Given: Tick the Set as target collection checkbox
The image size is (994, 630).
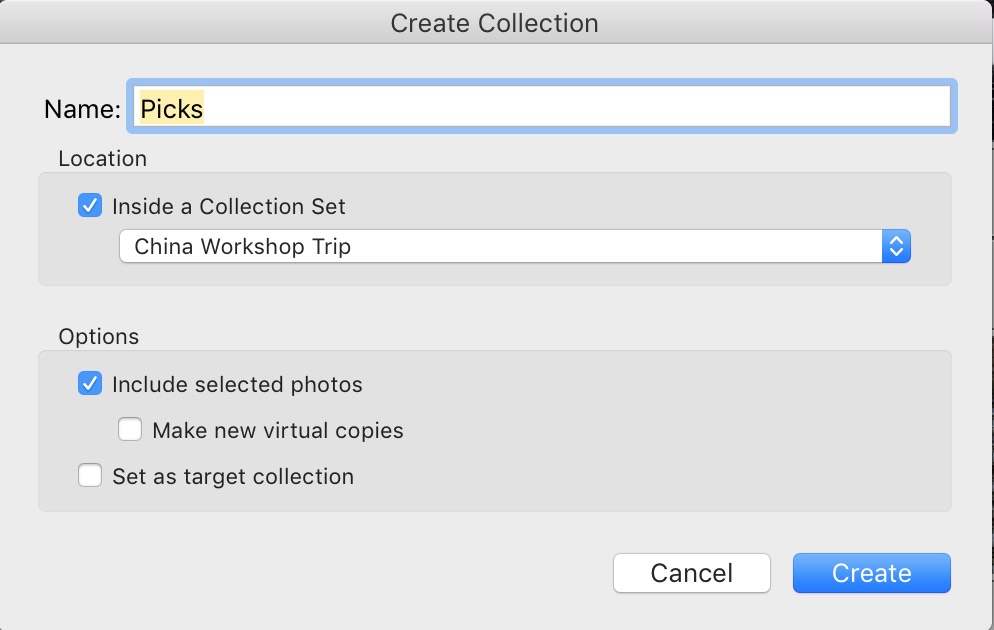Looking at the screenshot, I should [90, 475].
